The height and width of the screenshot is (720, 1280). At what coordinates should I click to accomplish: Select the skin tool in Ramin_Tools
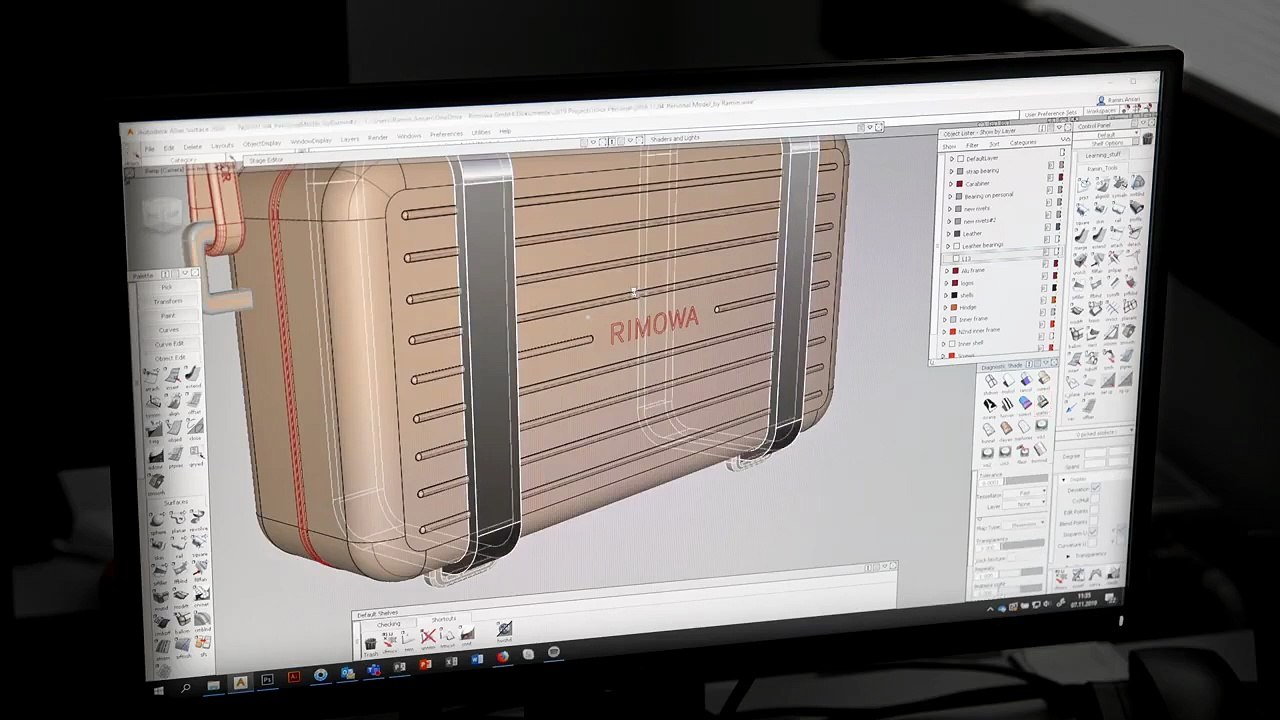[1100, 210]
